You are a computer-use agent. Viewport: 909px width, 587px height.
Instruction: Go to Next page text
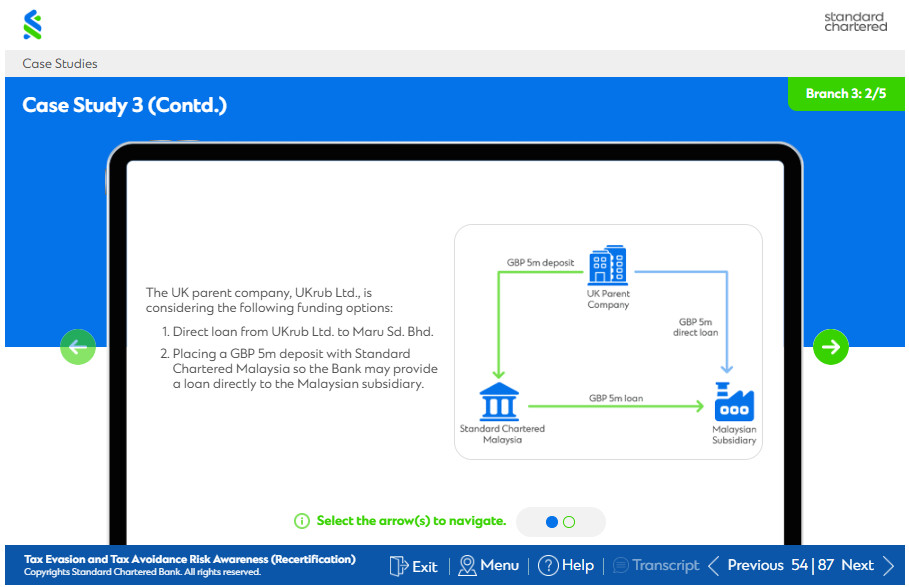(857, 565)
